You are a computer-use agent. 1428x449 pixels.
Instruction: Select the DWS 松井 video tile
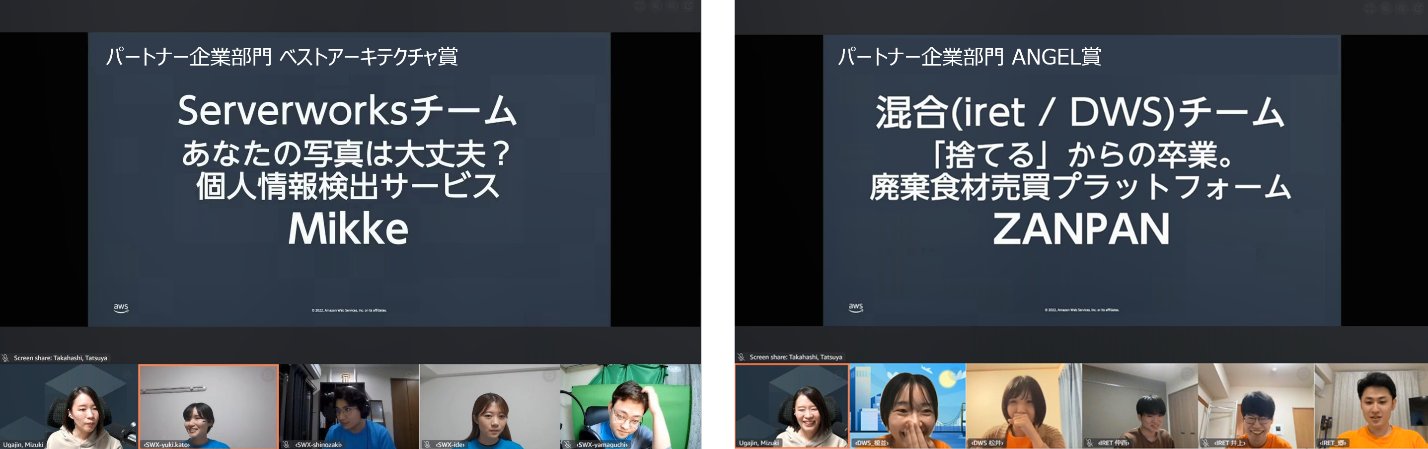(x=1024, y=406)
